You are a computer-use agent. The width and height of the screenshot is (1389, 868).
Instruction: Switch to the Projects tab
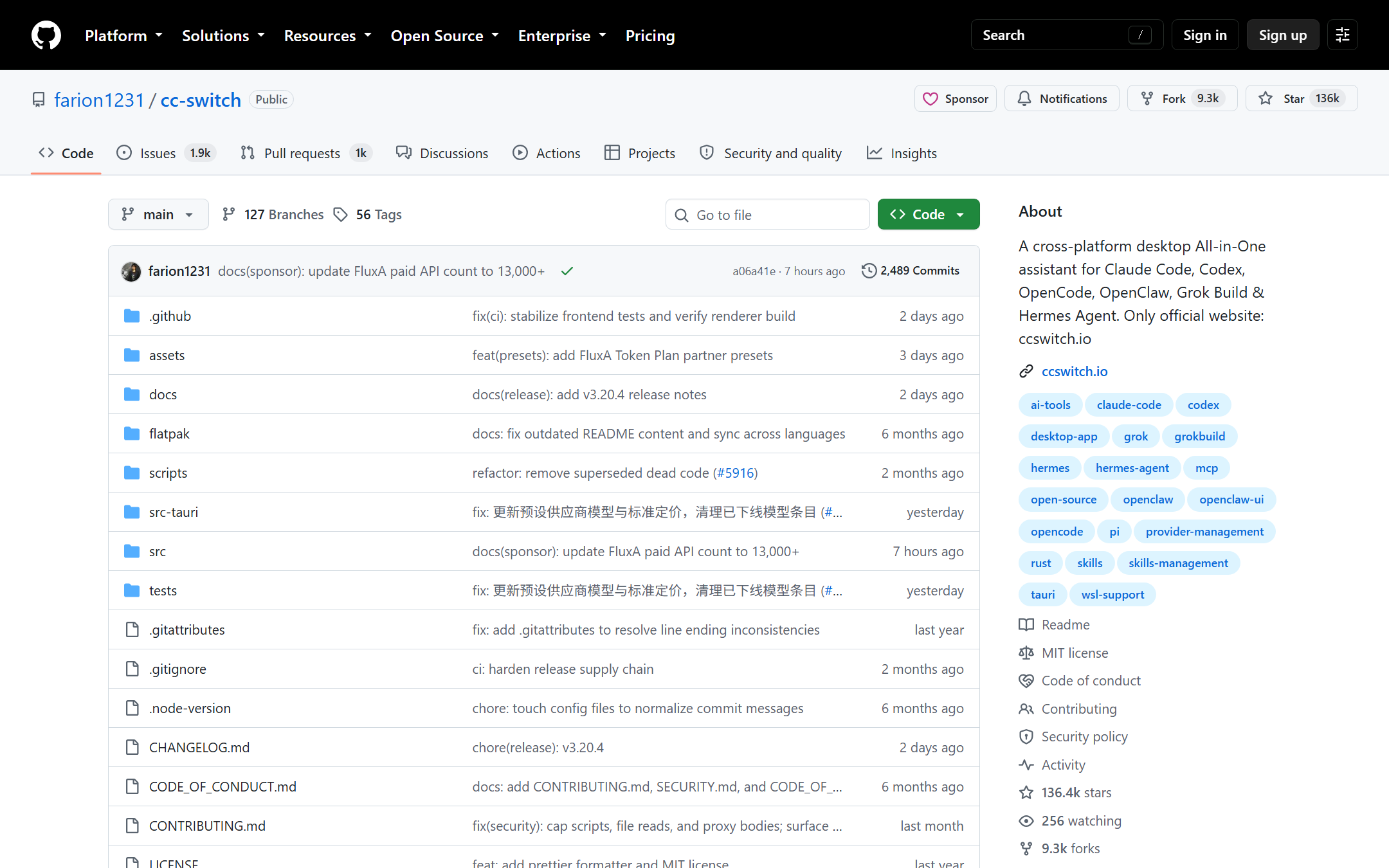click(x=640, y=153)
